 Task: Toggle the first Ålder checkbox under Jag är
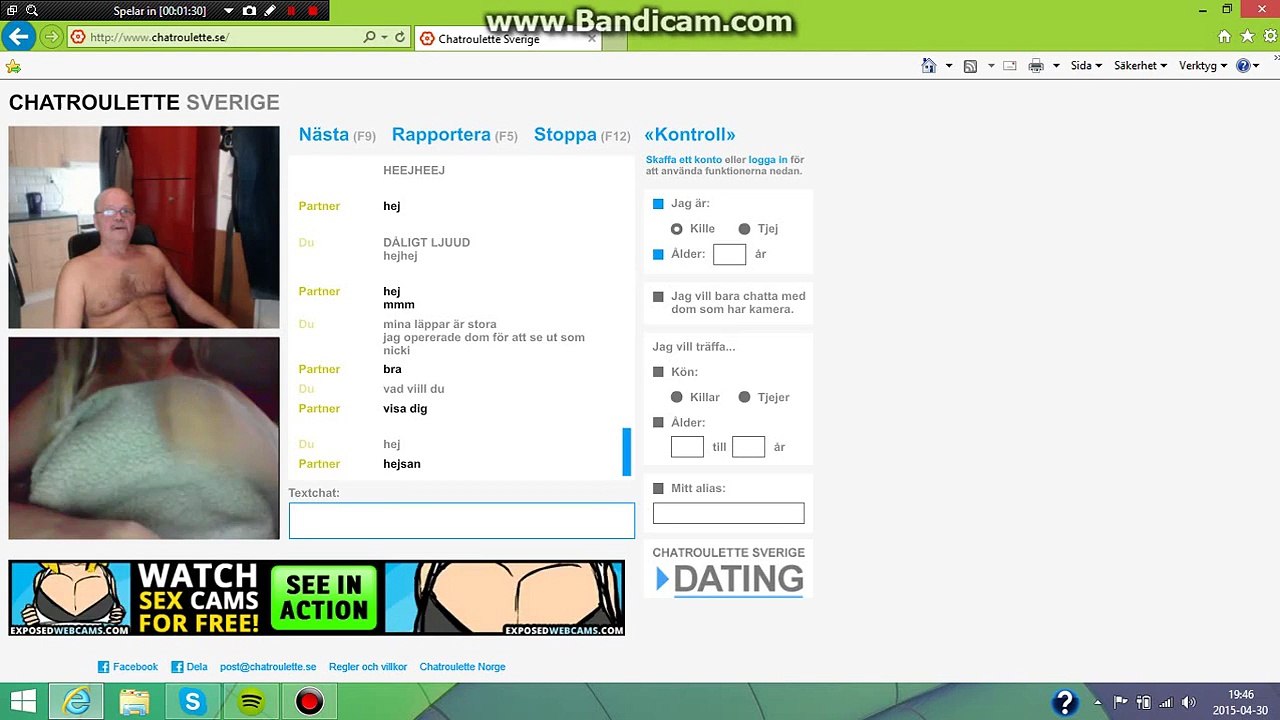pyautogui.click(x=658, y=254)
